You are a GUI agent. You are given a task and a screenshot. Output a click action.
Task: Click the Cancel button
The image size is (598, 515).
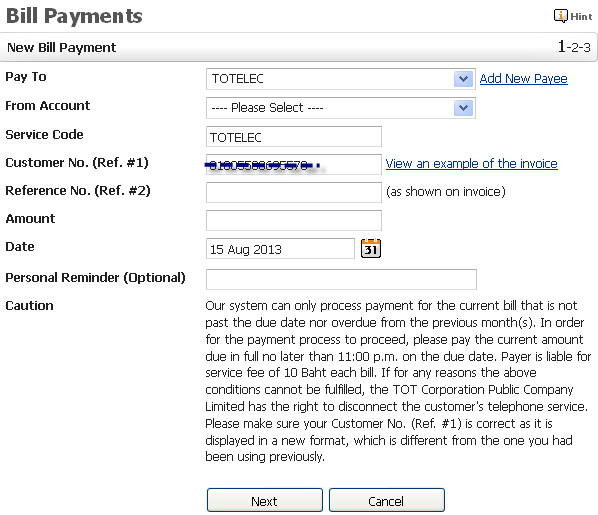coord(387,500)
